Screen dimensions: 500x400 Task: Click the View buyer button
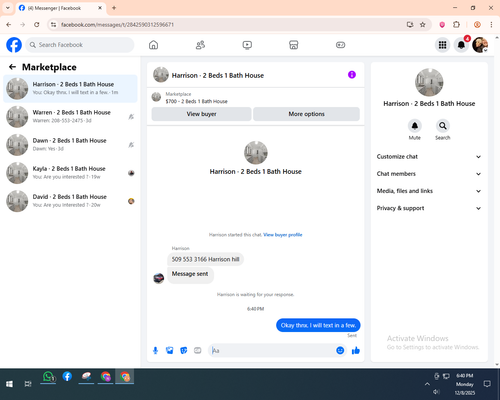[x=201, y=114]
